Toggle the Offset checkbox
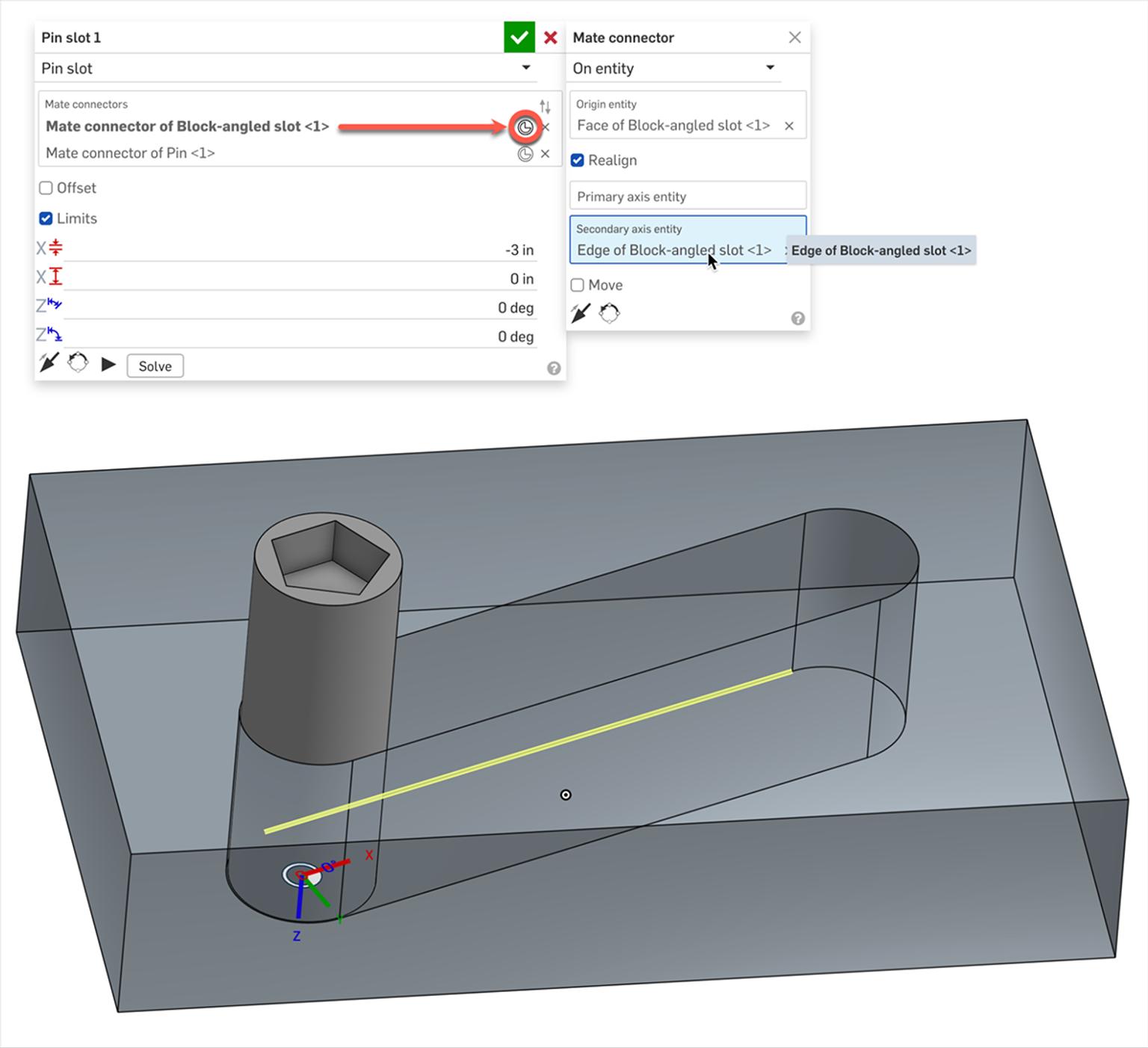Image resolution: width=1148 pixels, height=1048 pixels. pyautogui.click(x=46, y=188)
